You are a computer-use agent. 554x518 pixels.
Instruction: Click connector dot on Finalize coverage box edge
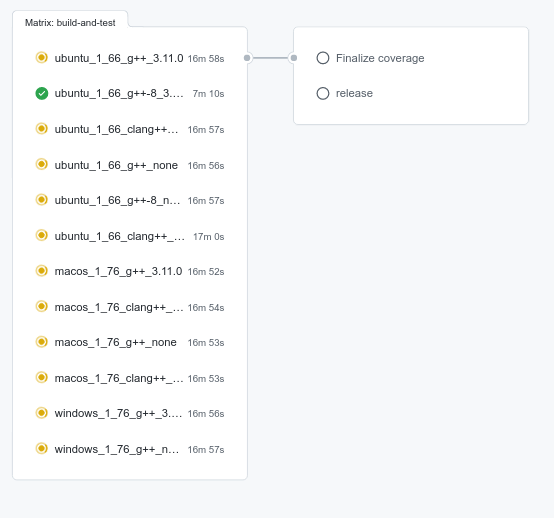tap(294, 58)
